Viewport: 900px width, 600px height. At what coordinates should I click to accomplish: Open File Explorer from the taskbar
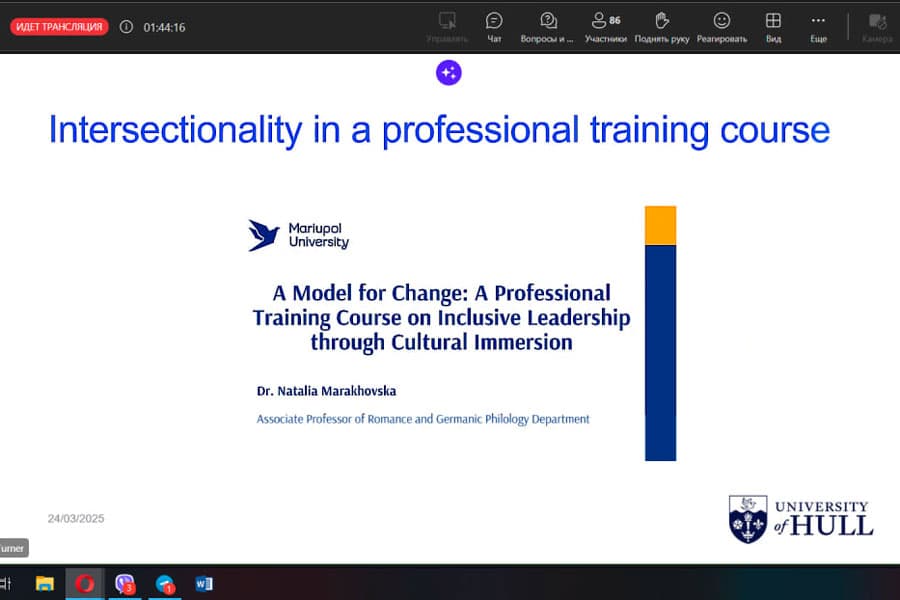pyautogui.click(x=44, y=583)
